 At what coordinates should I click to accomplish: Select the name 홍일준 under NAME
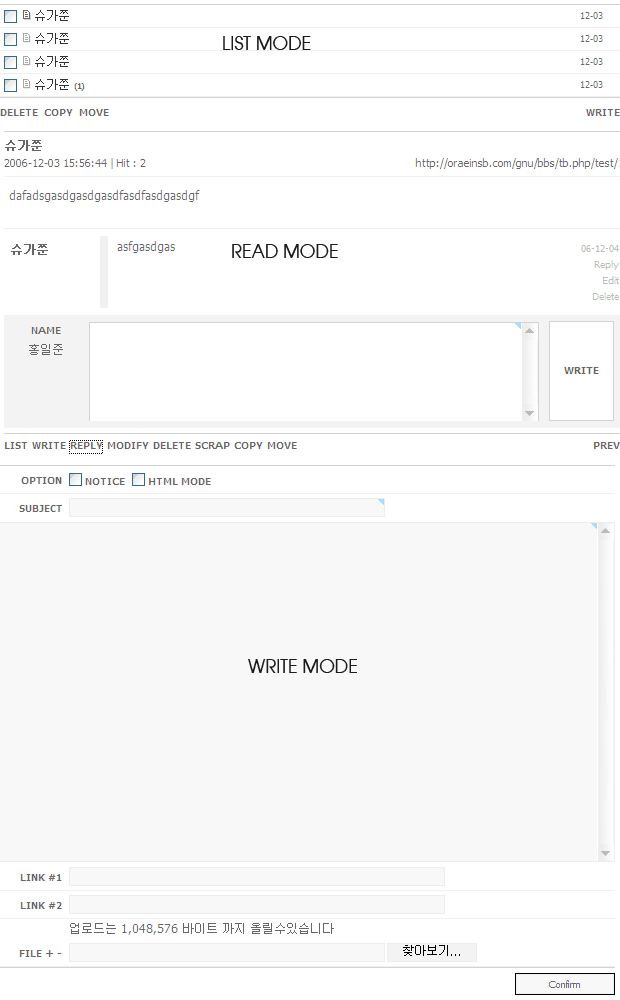click(x=46, y=349)
